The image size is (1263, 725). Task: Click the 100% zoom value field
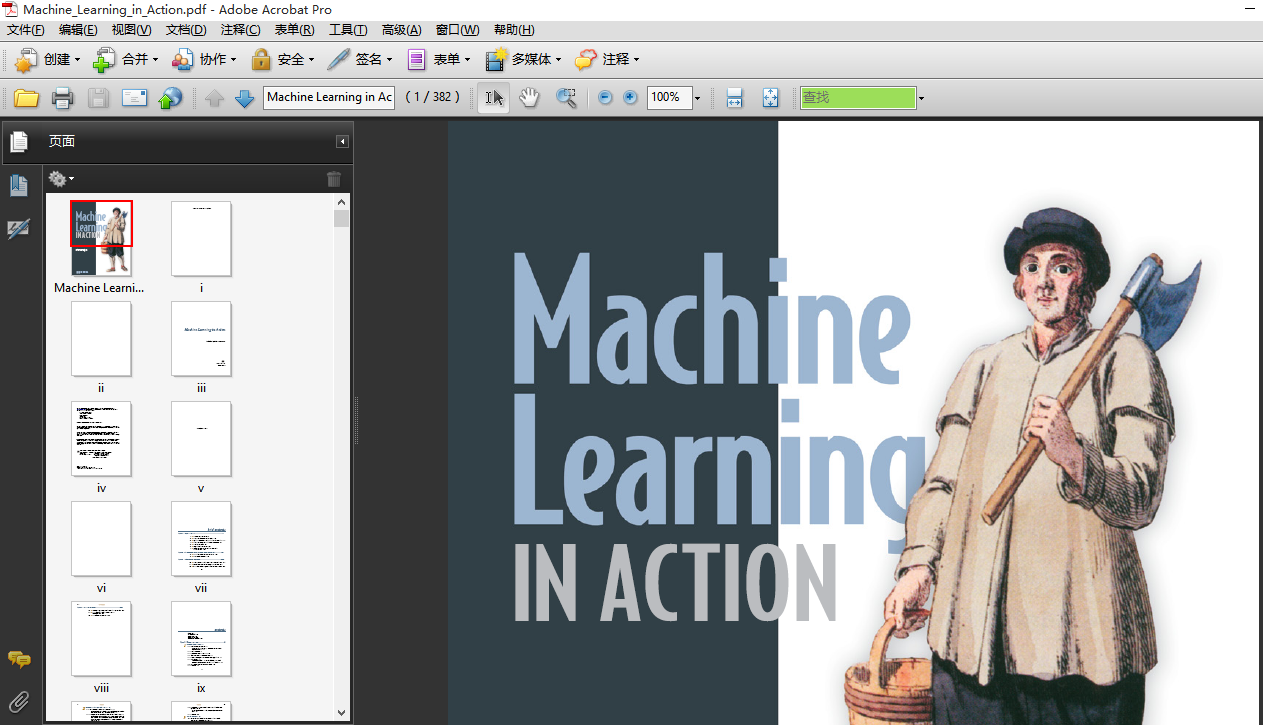[x=667, y=97]
